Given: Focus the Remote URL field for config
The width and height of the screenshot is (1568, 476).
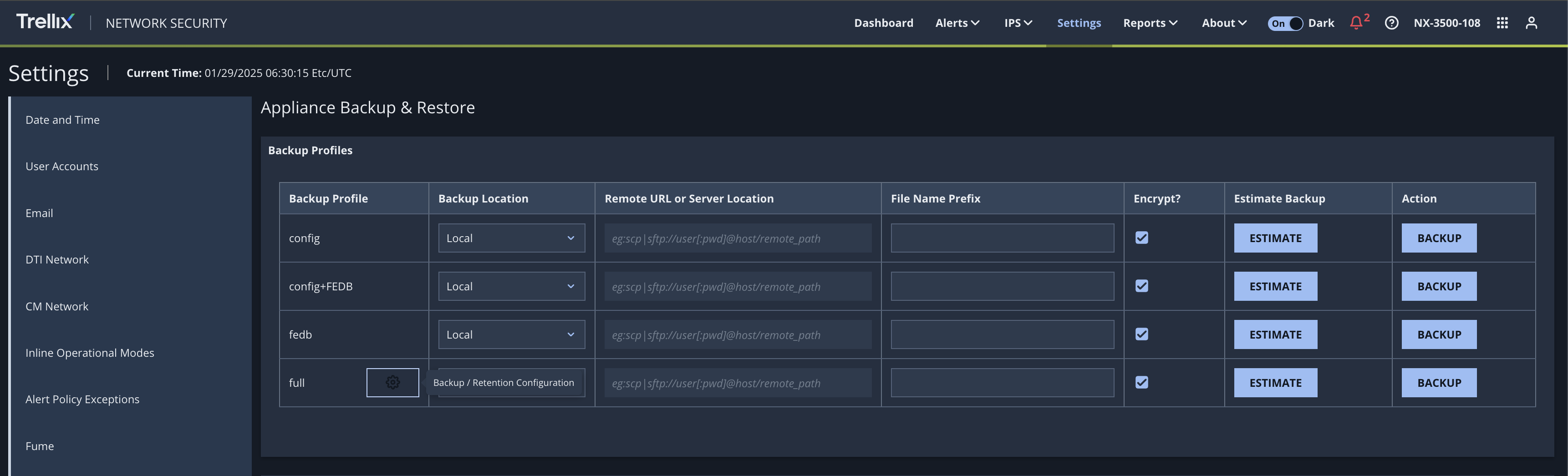Looking at the screenshot, I should (x=738, y=238).
